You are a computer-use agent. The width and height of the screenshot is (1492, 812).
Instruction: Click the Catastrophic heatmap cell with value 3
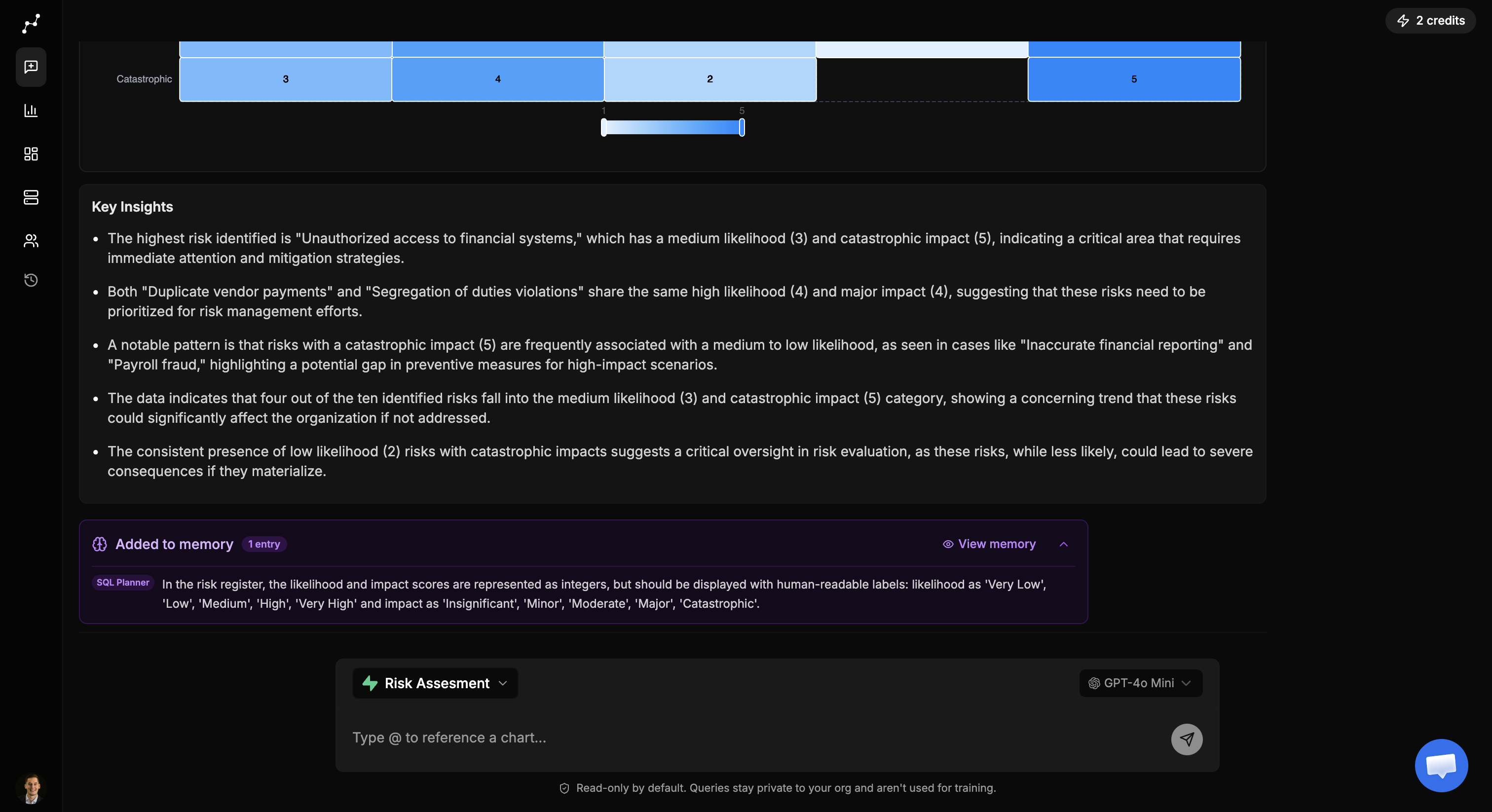pyautogui.click(x=286, y=79)
